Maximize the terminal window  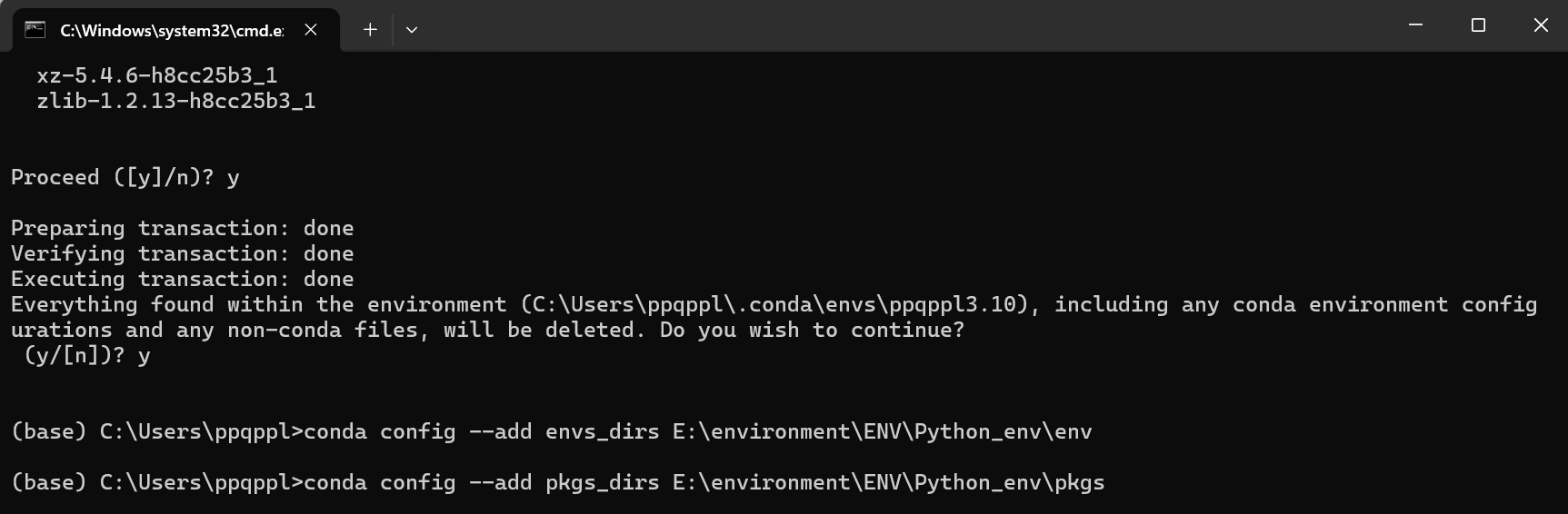(x=1478, y=25)
